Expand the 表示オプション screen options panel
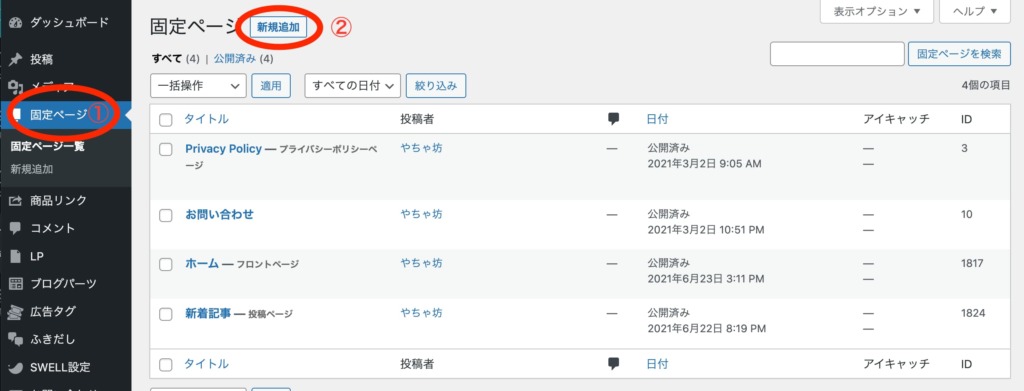 point(877,11)
